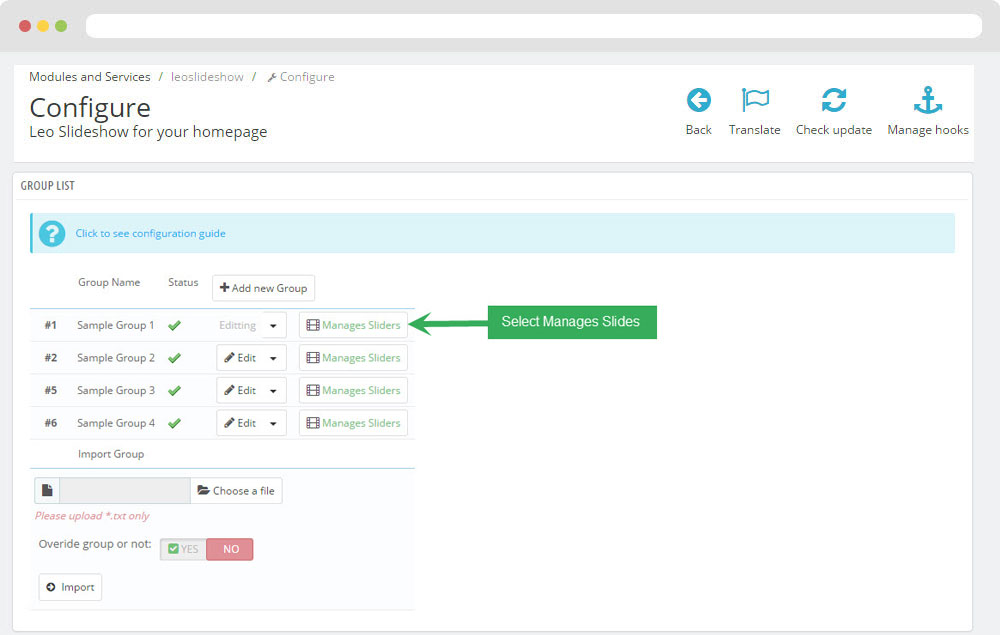Screen dimensions: 1000x635
Task: Click the blue question mark help icon
Action: point(52,233)
